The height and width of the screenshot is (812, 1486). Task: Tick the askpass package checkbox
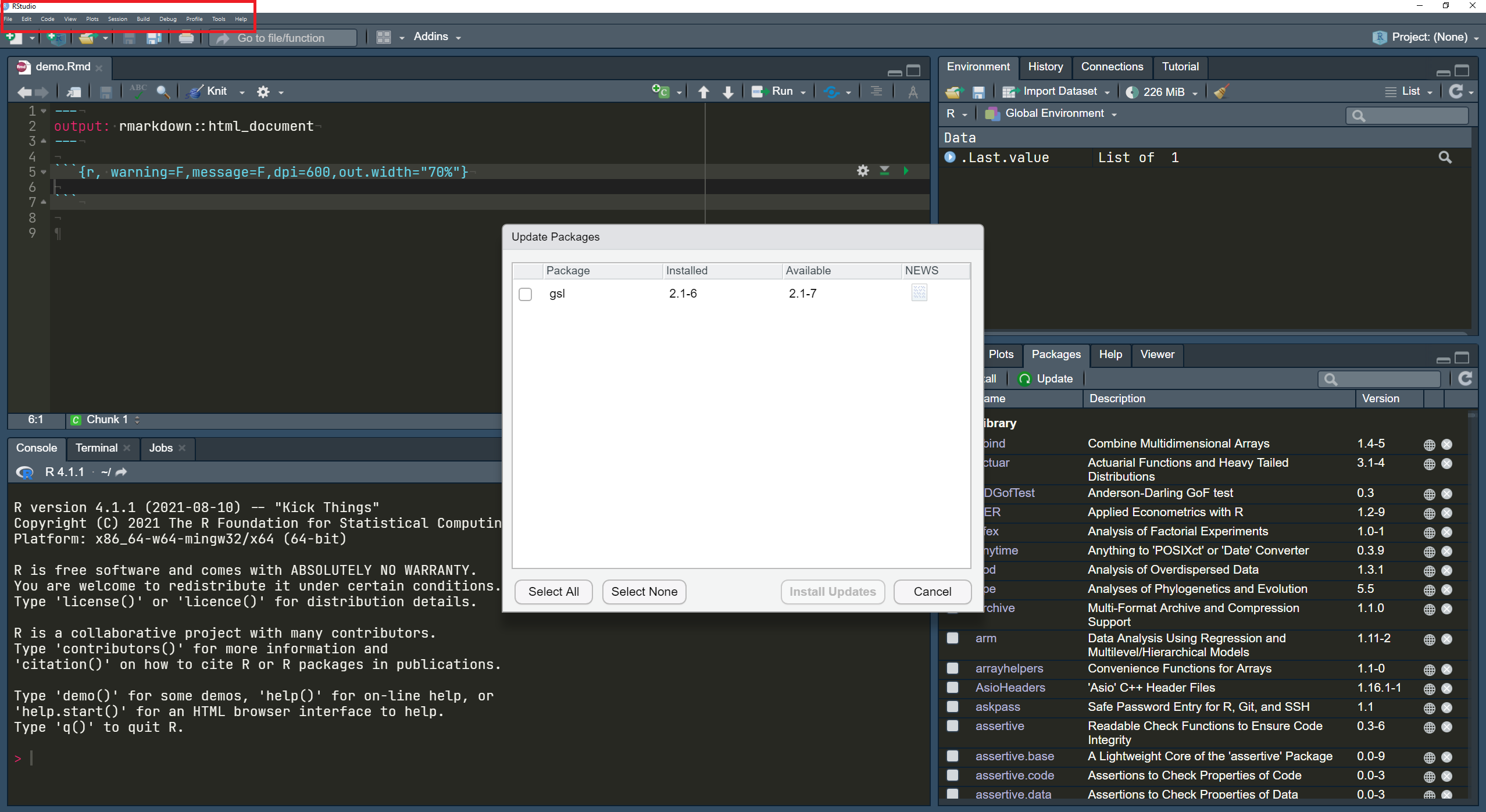952,707
